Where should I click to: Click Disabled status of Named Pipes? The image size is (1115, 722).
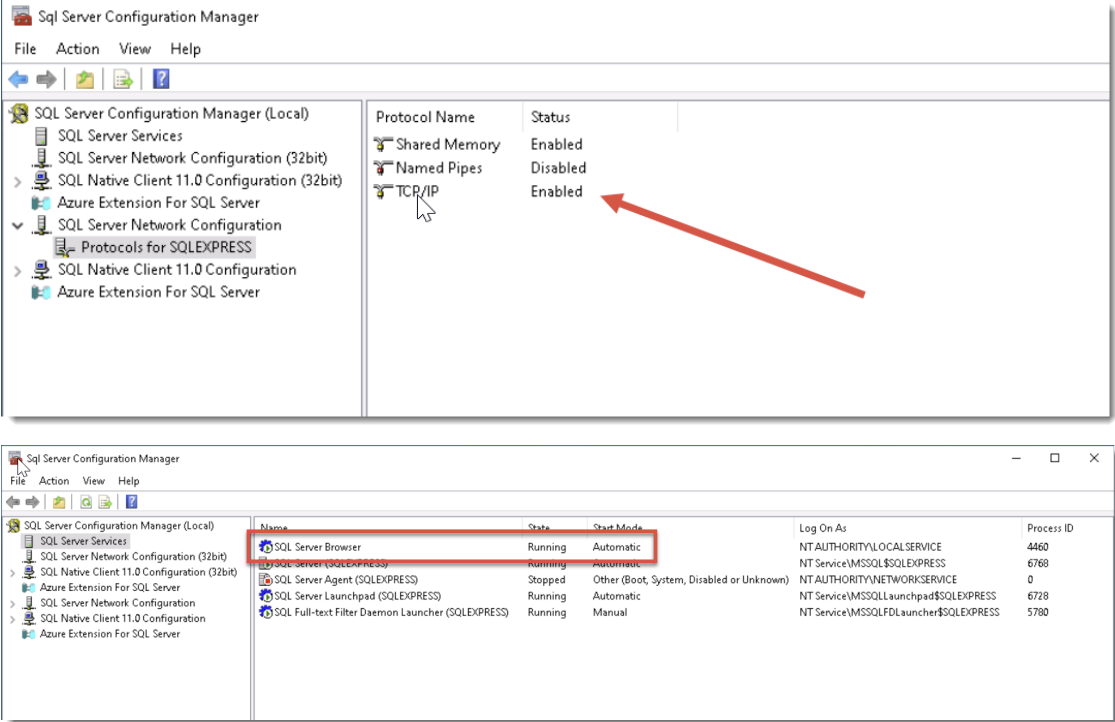click(x=558, y=168)
